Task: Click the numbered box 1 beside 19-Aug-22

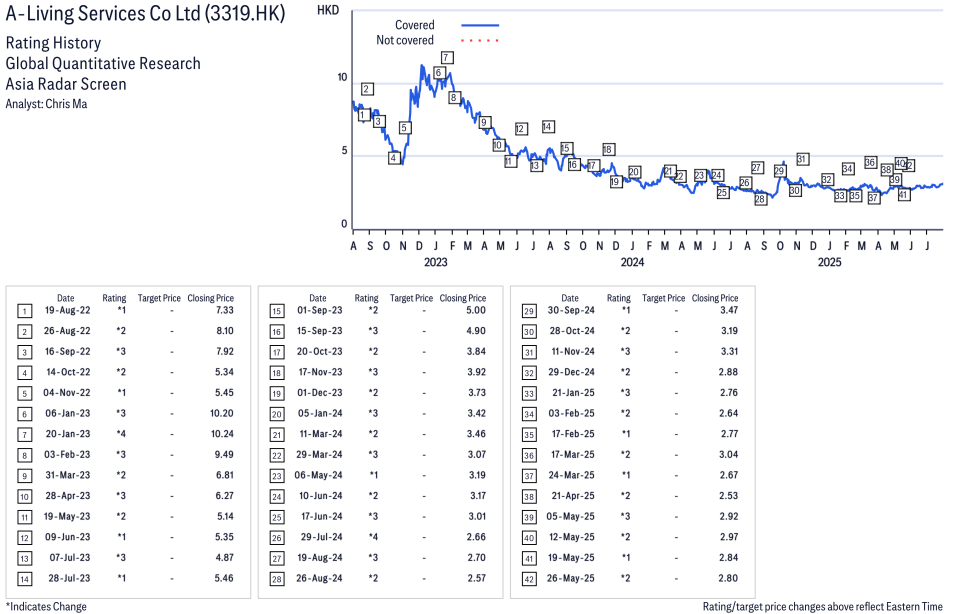Action: click(x=24, y=312)
